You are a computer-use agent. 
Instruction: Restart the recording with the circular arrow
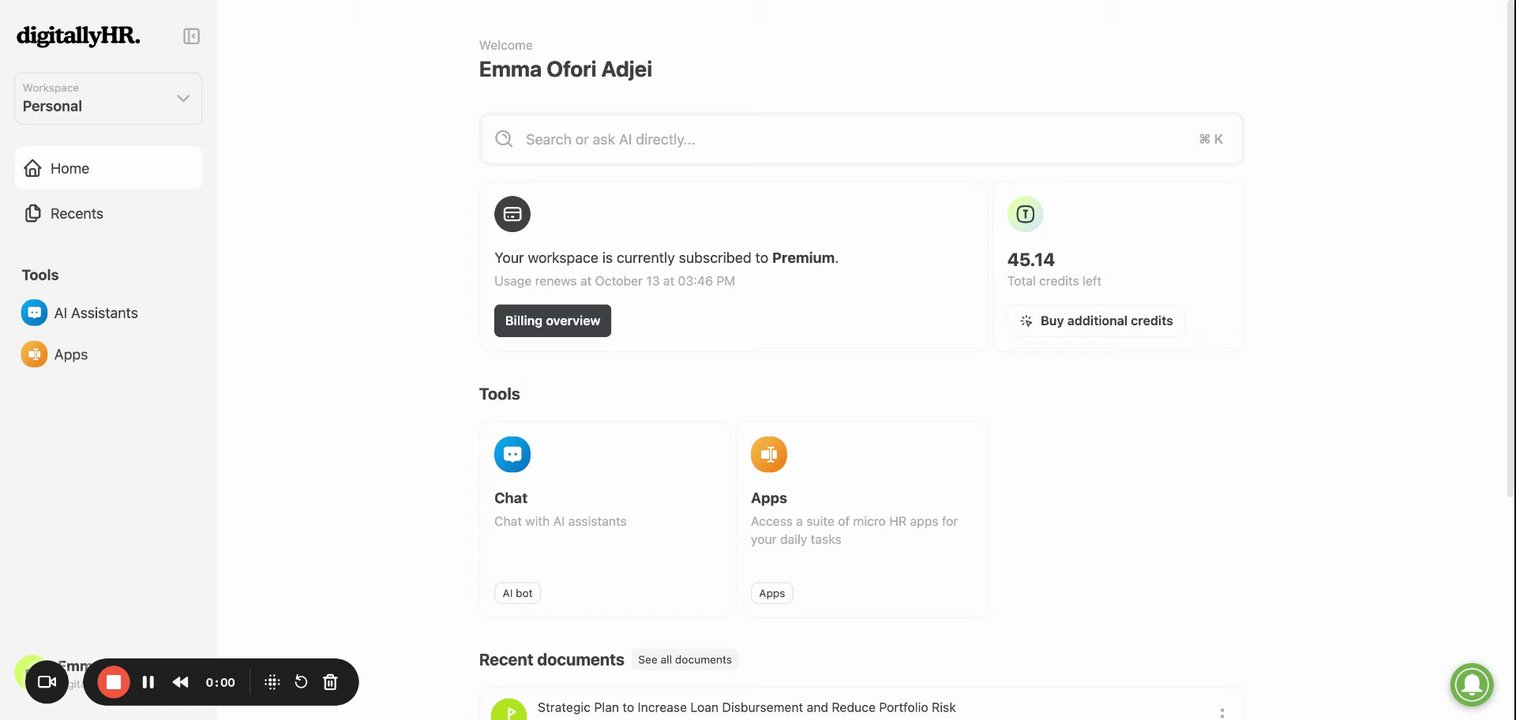(301, 682)
